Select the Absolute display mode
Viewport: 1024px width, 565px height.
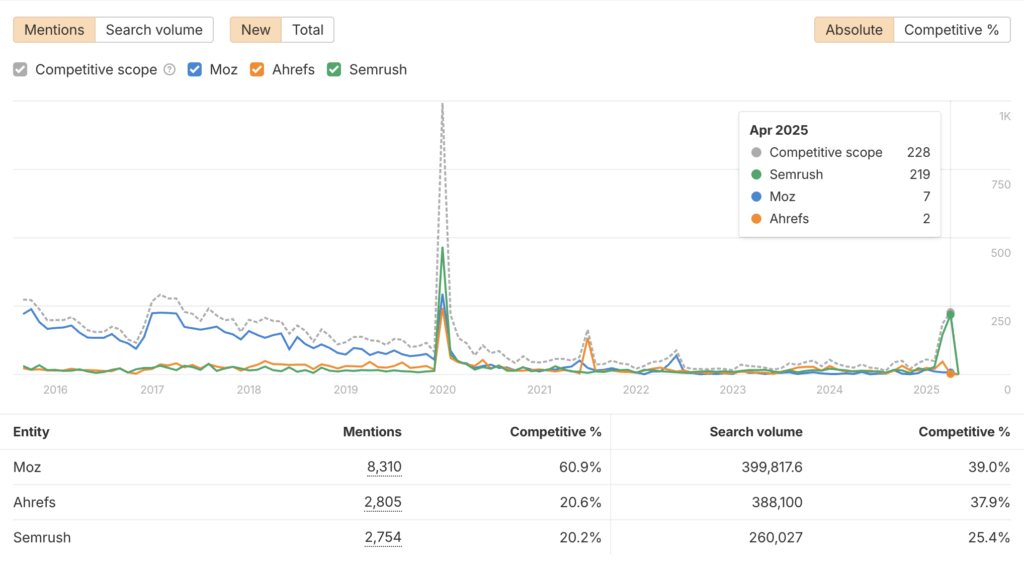tap(854, 30)
